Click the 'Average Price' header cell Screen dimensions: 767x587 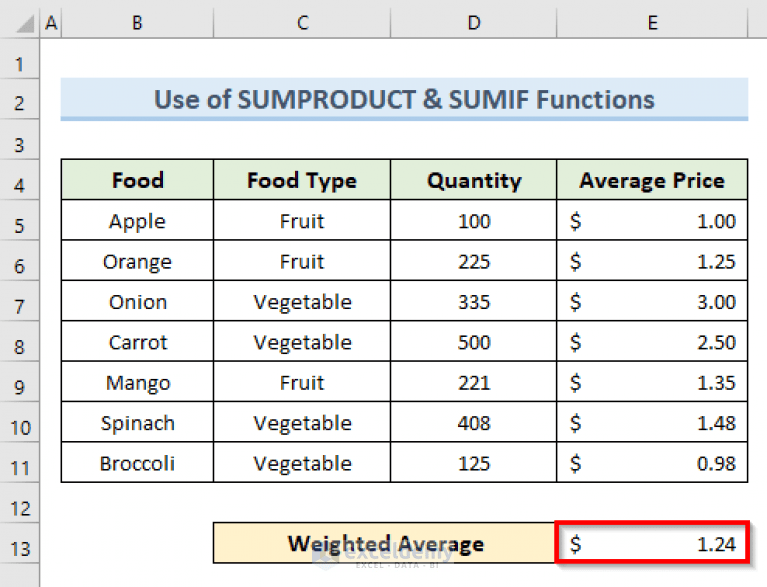pyautogui.click(x=652, y=180)
